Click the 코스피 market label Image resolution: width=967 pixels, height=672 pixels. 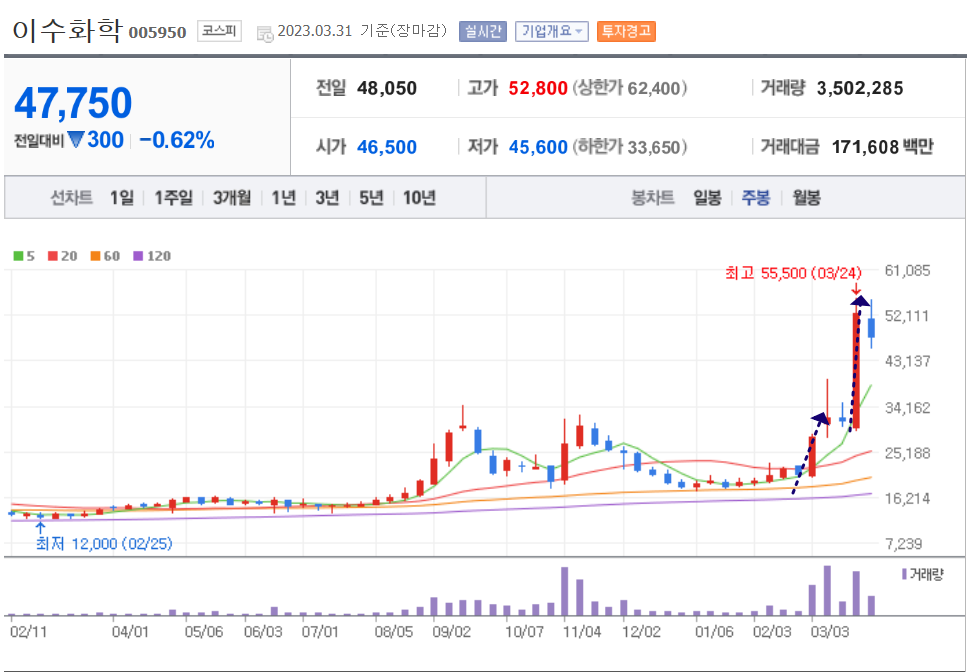(x=219, y=31)
